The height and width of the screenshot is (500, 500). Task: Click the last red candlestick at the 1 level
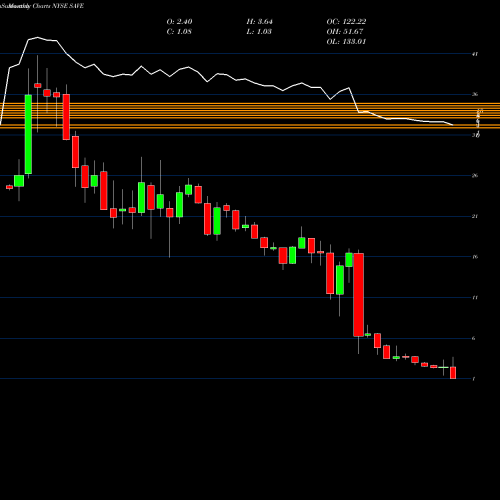pyautogui.click(x=453, y=373)
